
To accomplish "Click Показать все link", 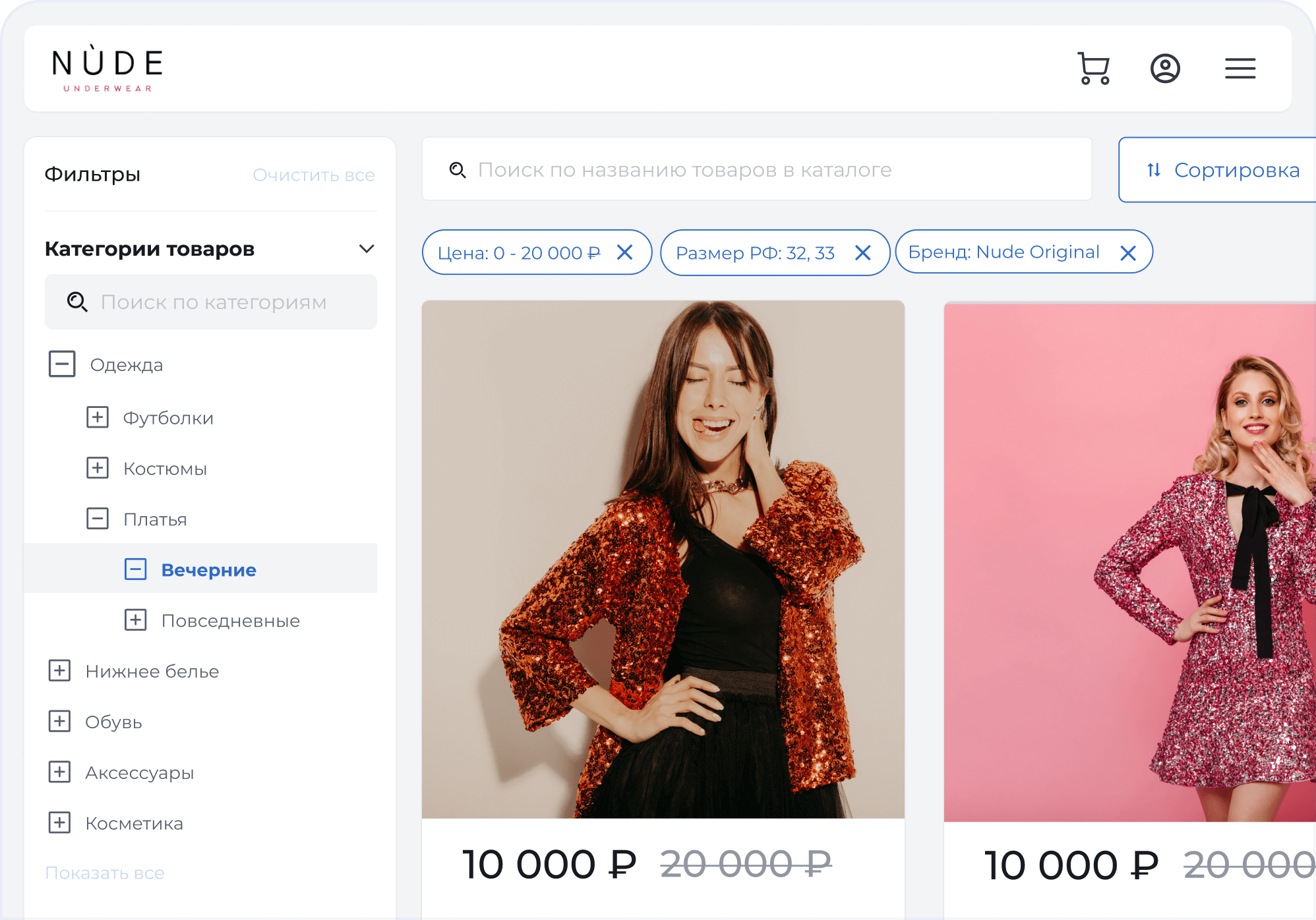I will [105, 873].
